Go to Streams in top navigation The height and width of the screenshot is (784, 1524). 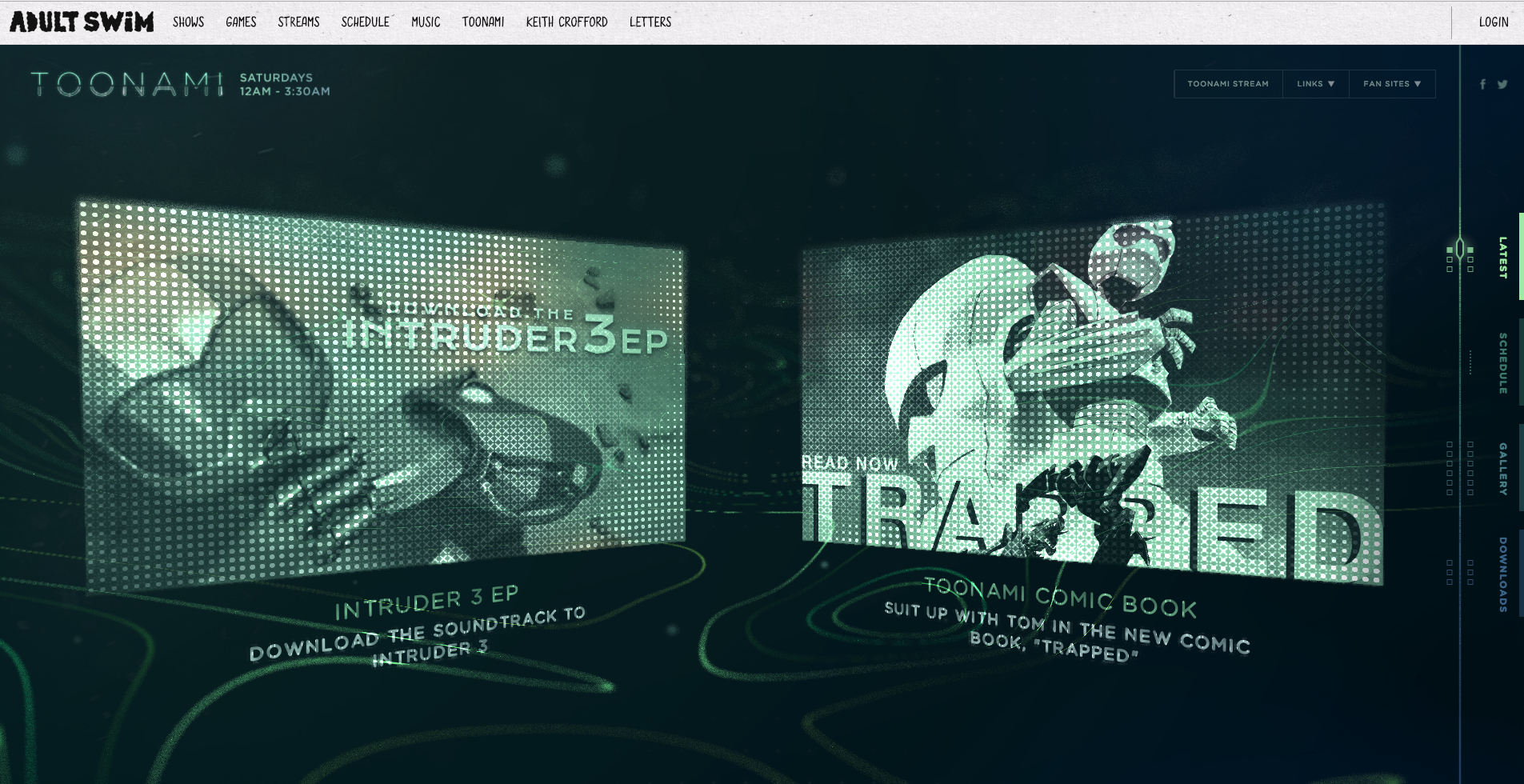pyautogui.click(x=298, y=22)
